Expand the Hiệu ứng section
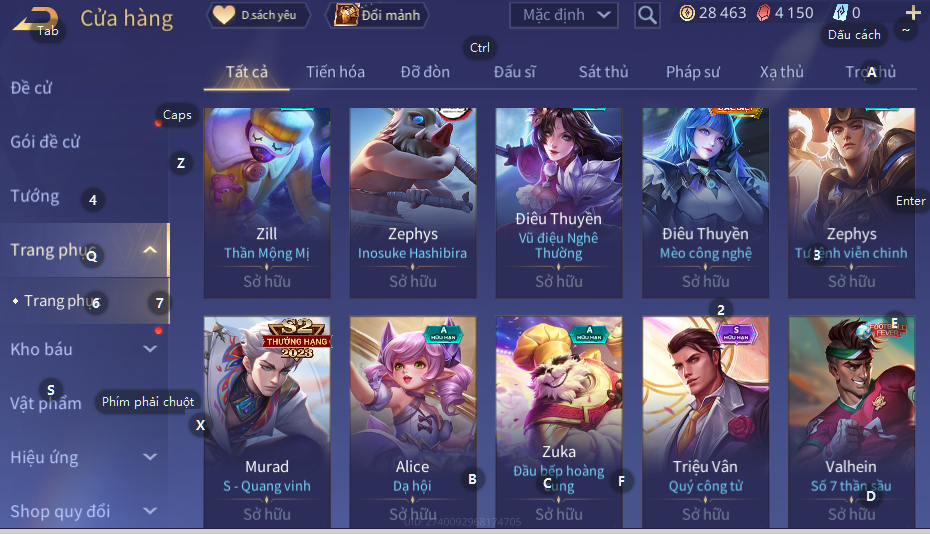 [150, 457]
